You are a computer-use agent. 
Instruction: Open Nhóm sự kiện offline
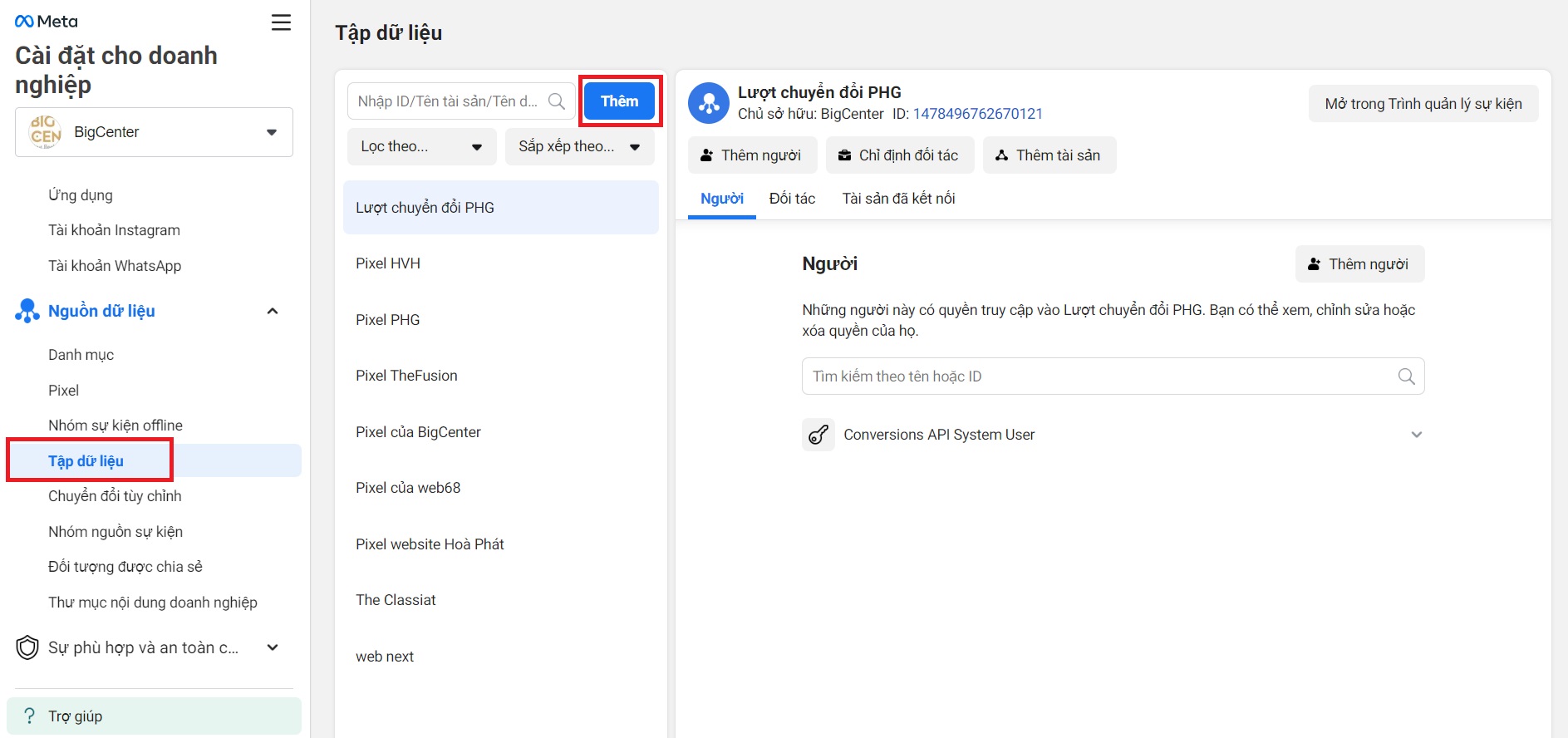click(x=116, y=426)
